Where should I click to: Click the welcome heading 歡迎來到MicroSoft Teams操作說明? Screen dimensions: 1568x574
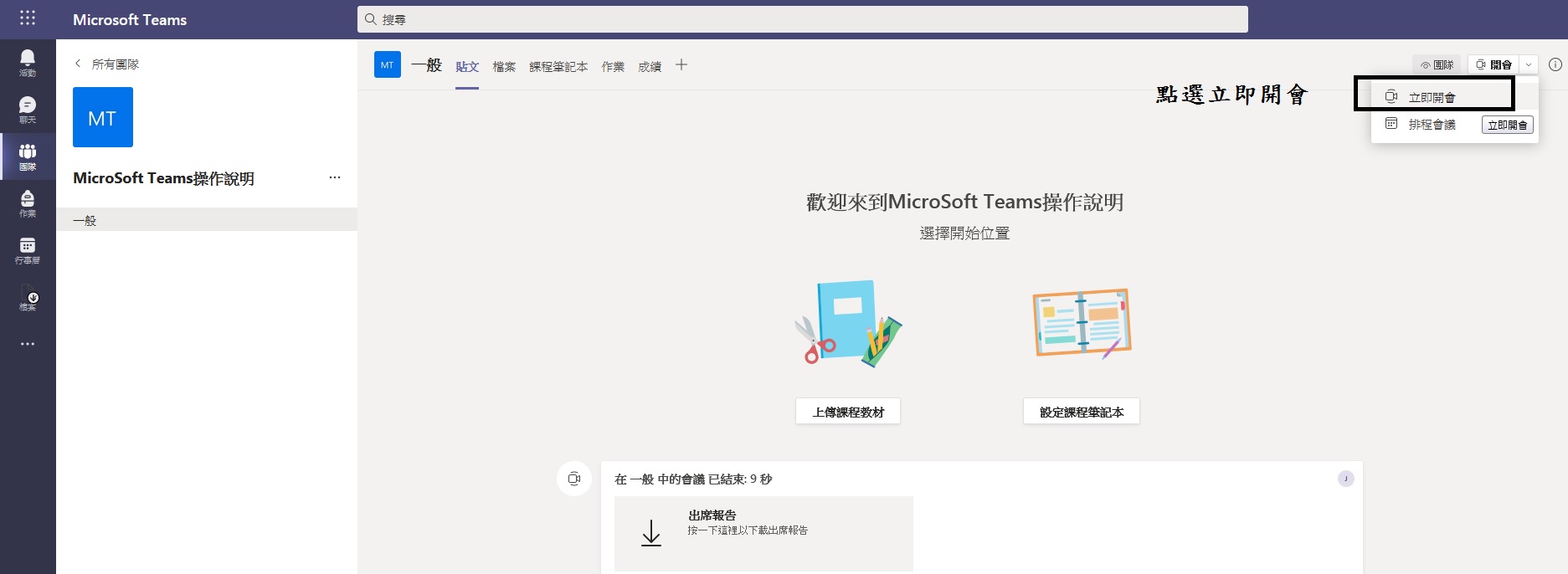pos(964,202)
